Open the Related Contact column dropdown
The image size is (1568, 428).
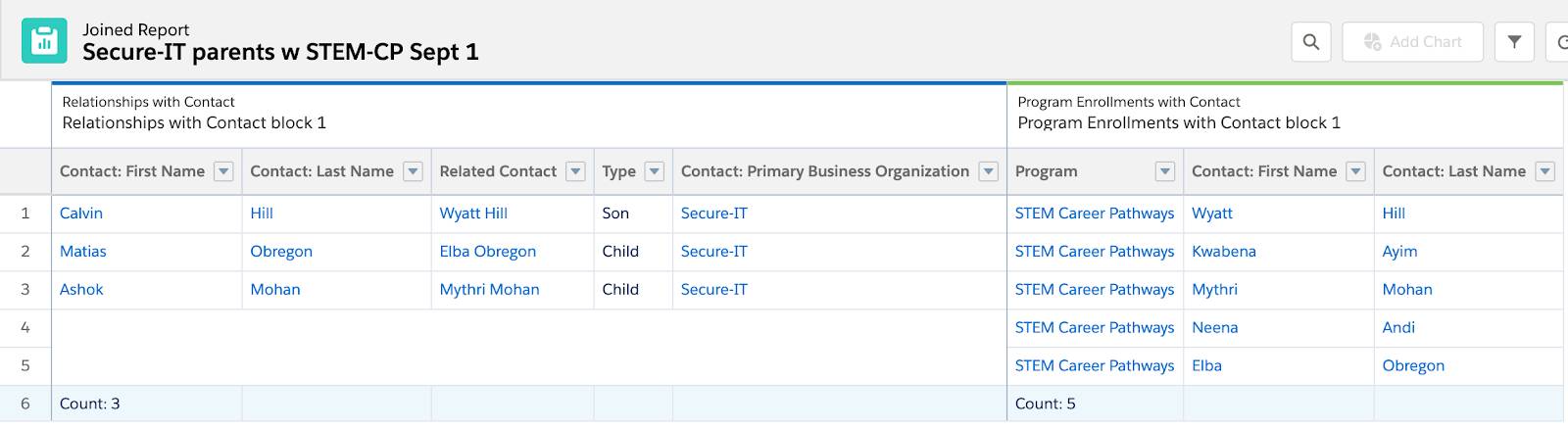[575, 171]
